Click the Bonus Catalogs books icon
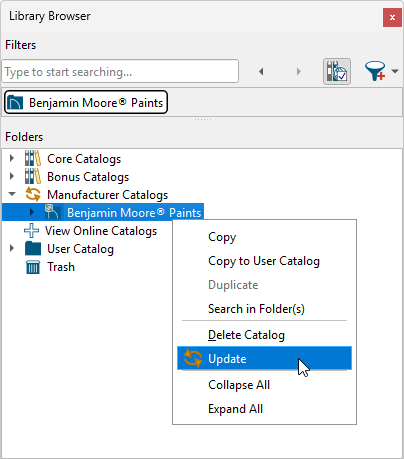 [x=33, y=176]
